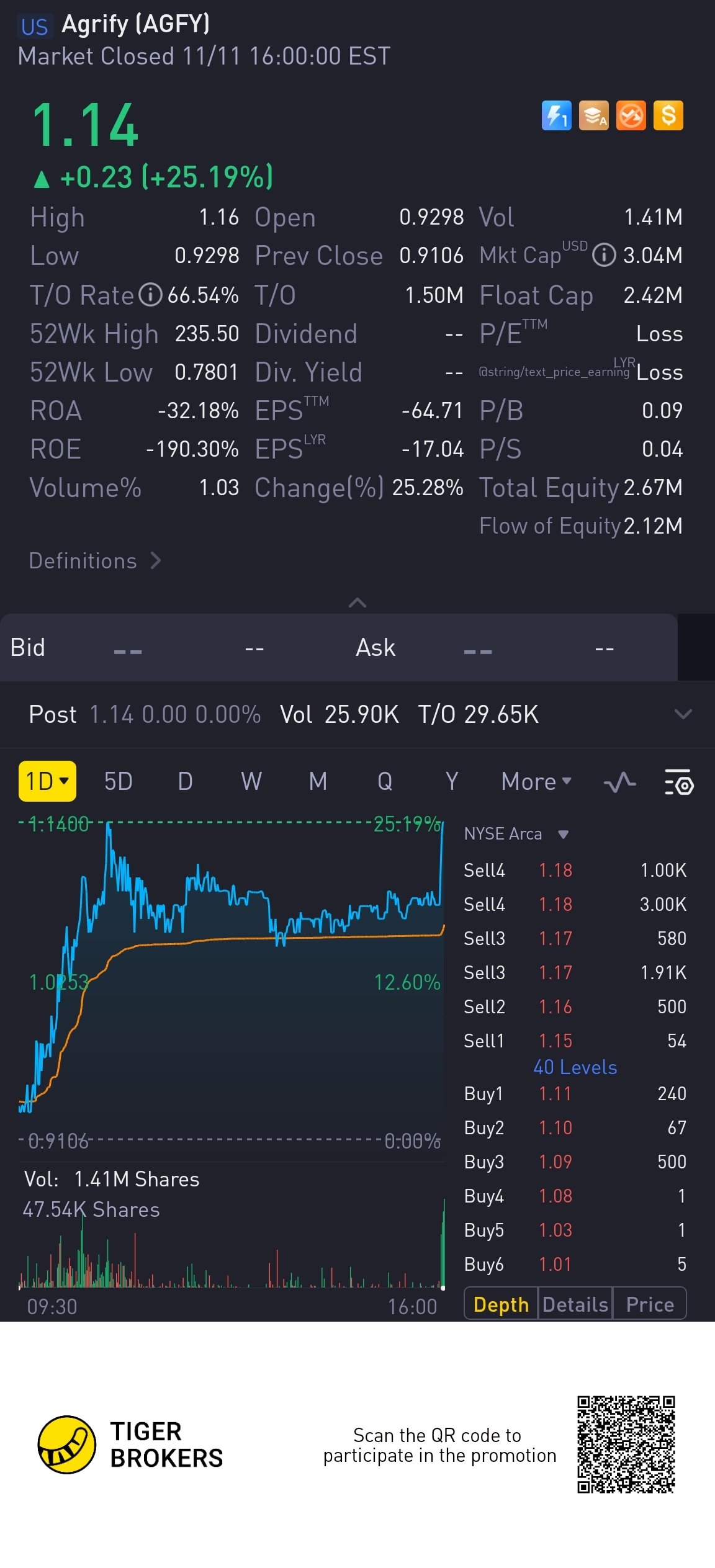The image size is (715, 1568).
Task: Tap the yellow dollar sign icon
Action: click(x=668, y=115)
